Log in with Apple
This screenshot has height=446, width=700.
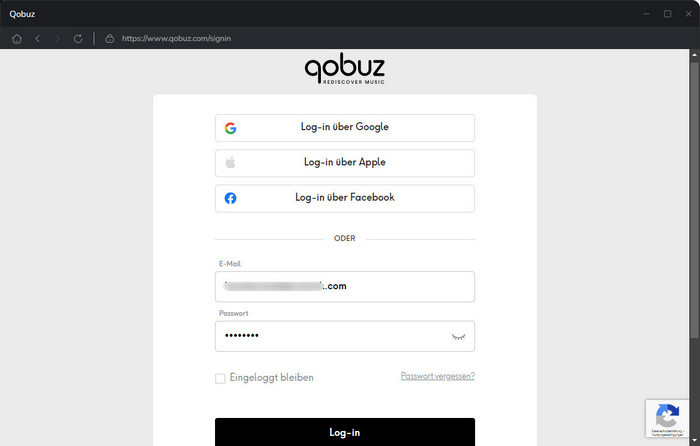[x=345, y=163]
